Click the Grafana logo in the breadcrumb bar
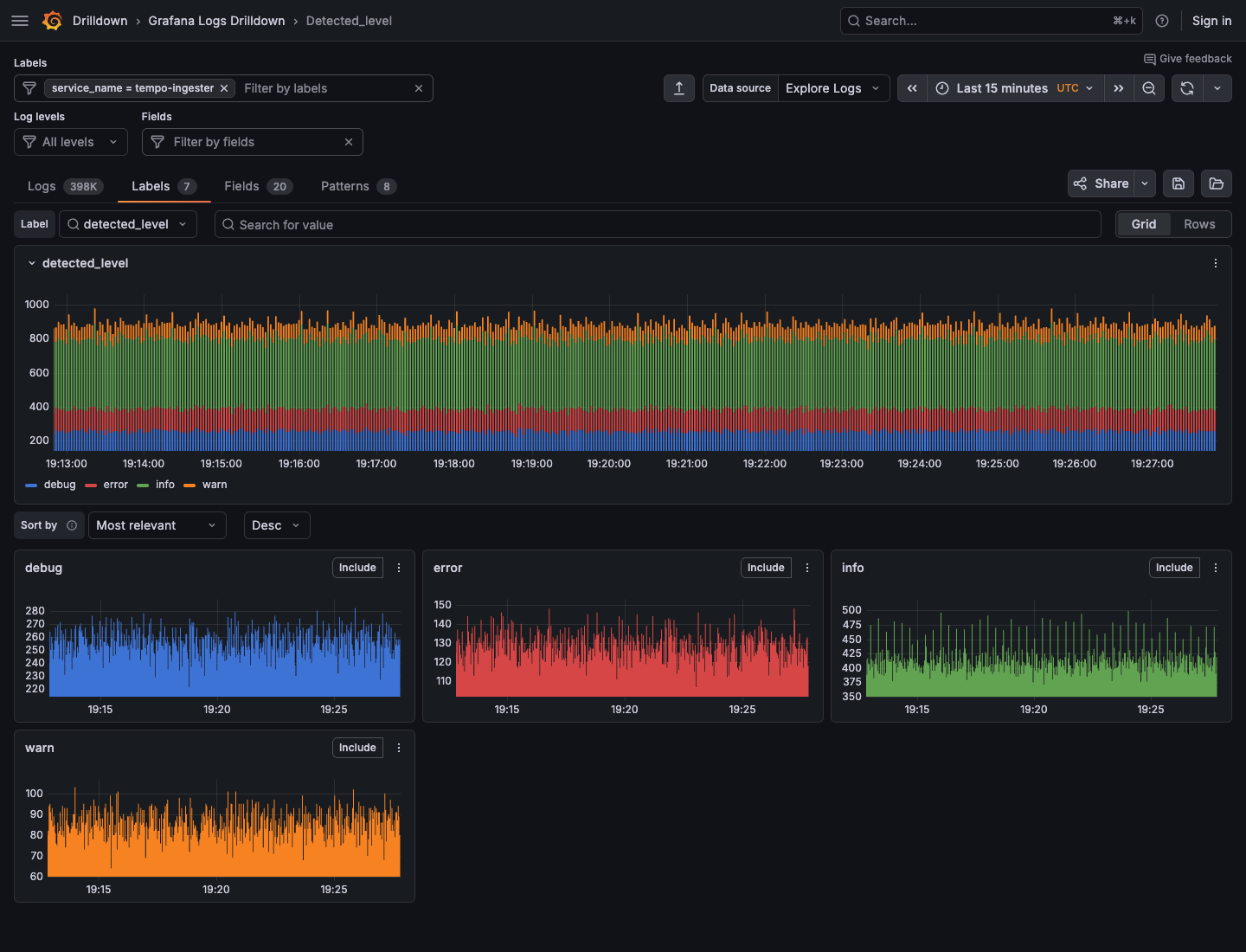The image size is (1246, 952). pyautogui.click(x=52, y=20)
